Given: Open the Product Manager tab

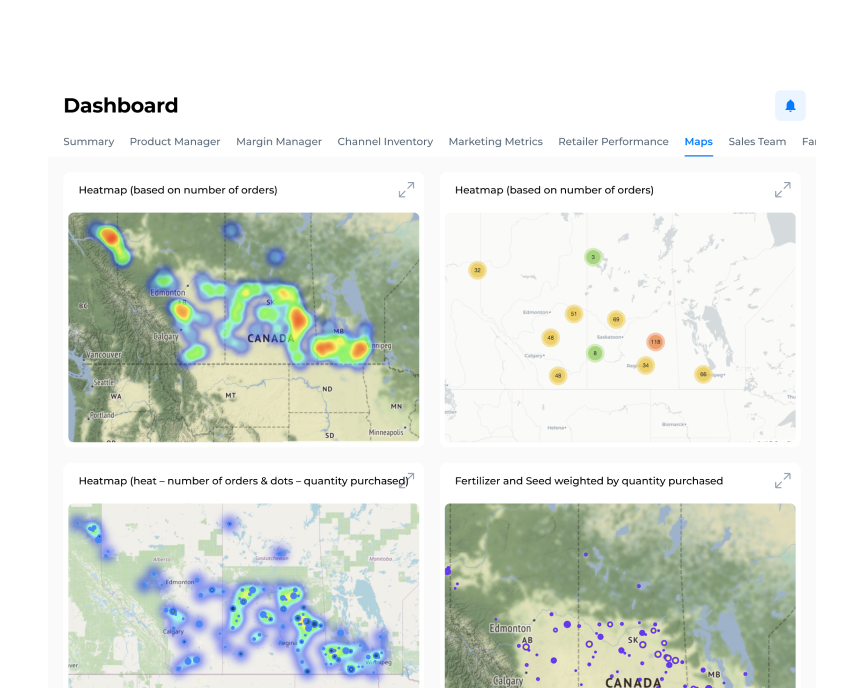Looking at the screenshot, I should [175, 142].
